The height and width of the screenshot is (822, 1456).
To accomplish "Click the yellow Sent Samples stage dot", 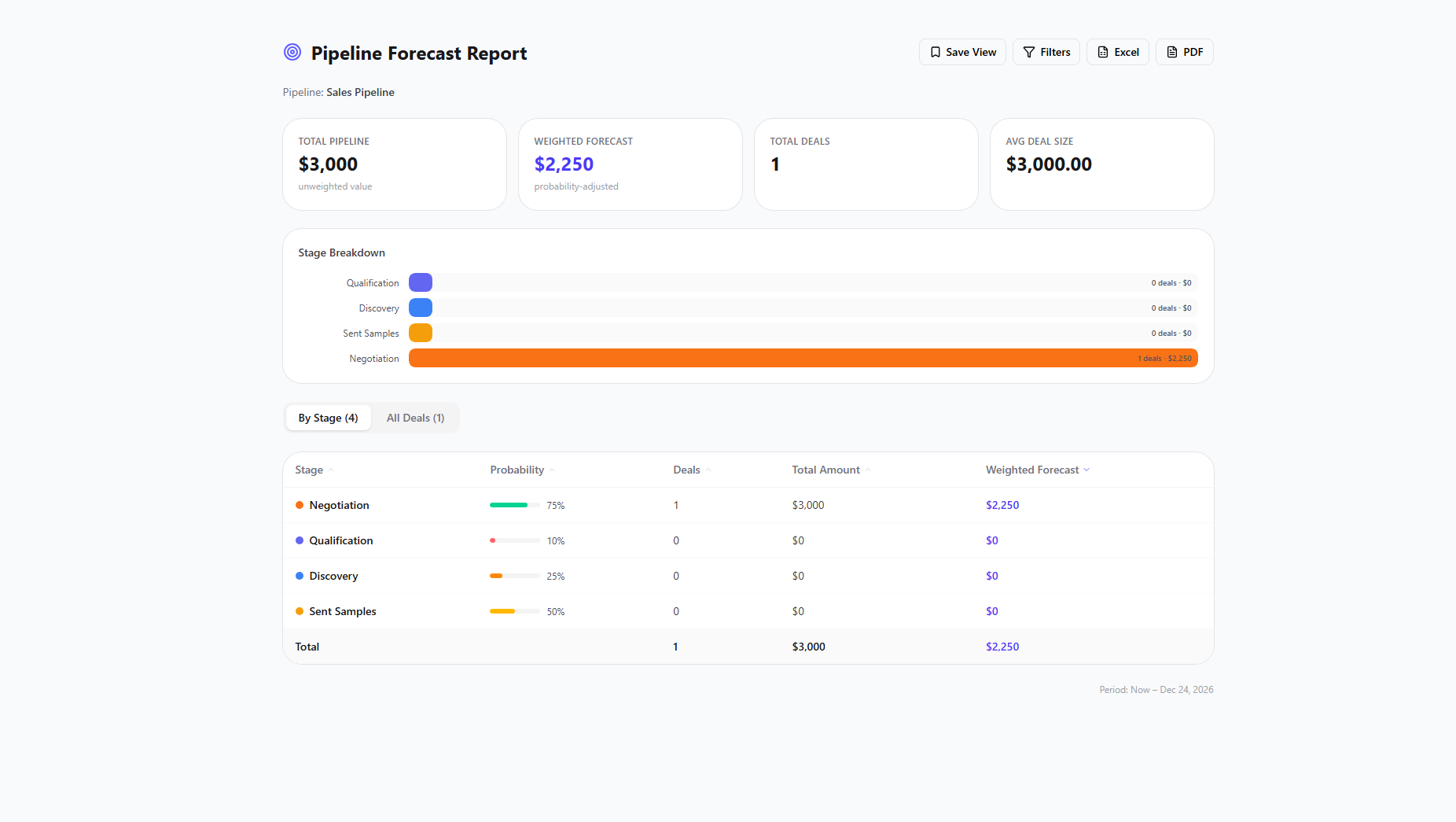I will pos(300,611).
